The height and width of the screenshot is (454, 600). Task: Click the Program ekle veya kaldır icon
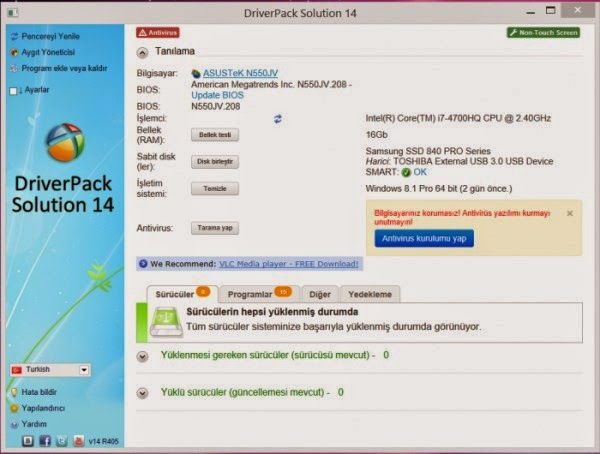tap(15, 69)
